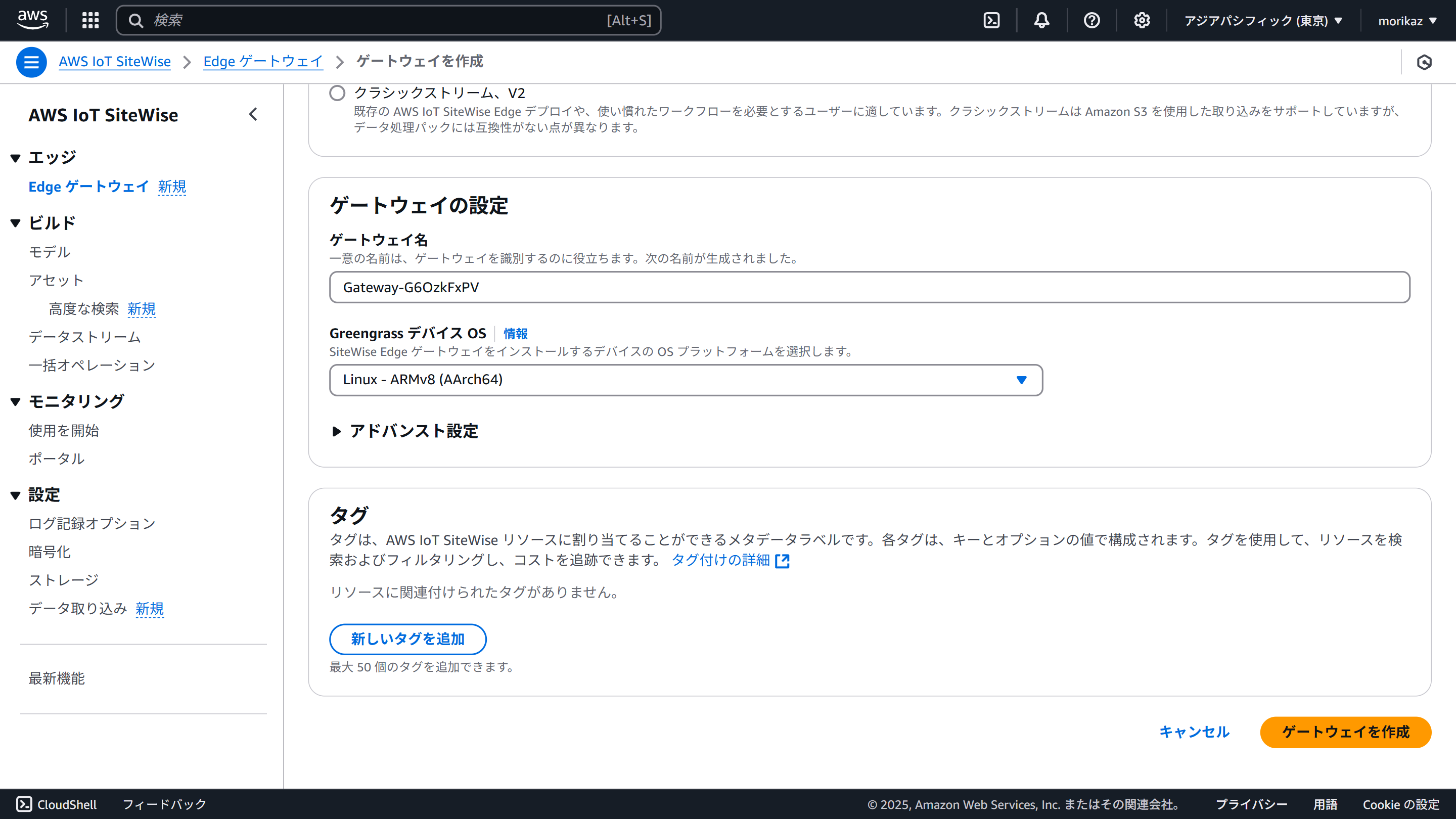
Task: Open Cookie の設定 in footer
Action: click(1400, 804)
